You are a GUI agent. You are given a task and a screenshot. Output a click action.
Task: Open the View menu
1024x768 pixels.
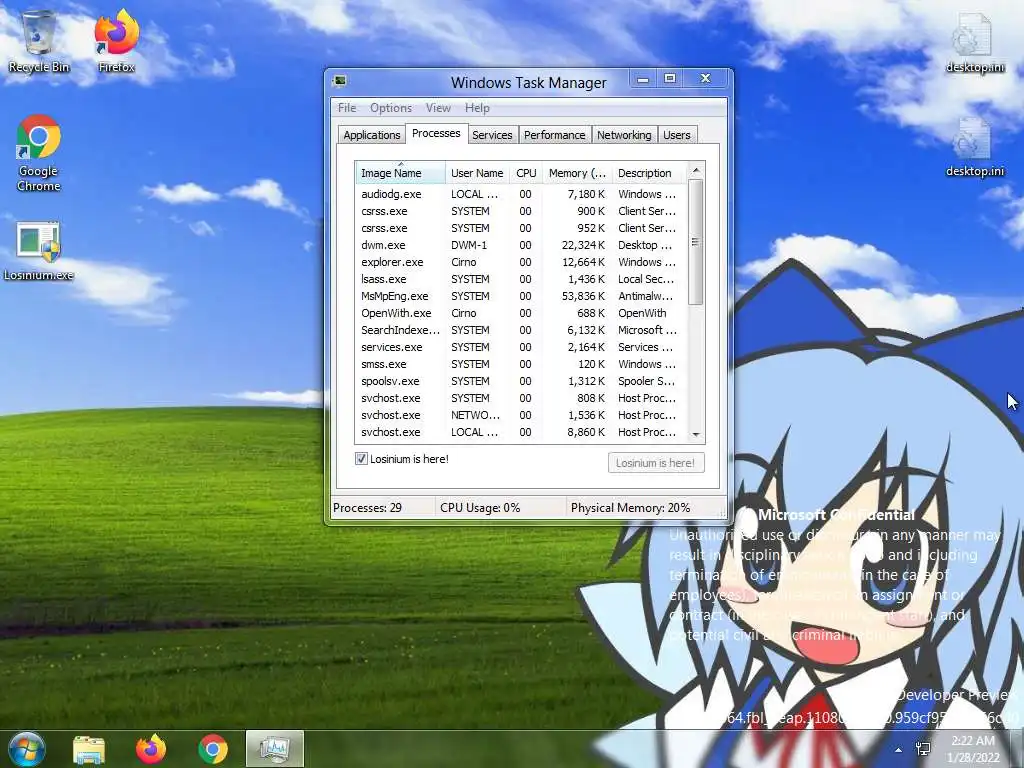click(x=438, y=108)
